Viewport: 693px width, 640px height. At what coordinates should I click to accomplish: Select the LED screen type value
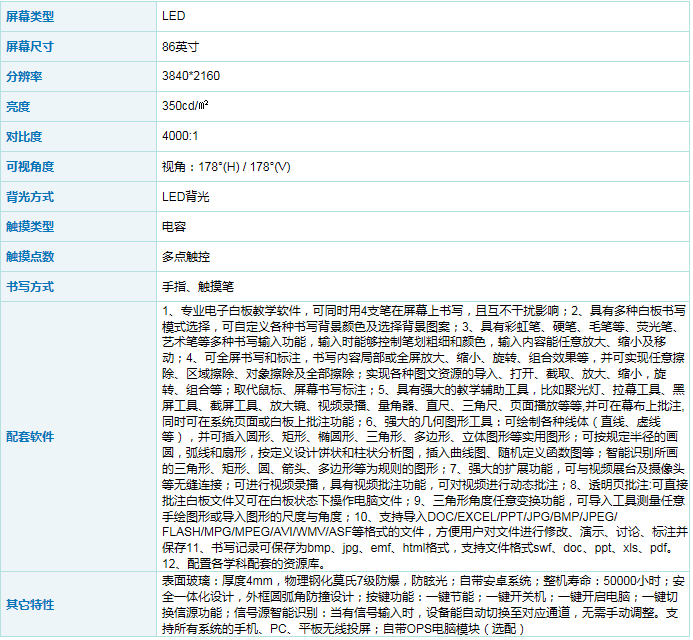point(174,16)
